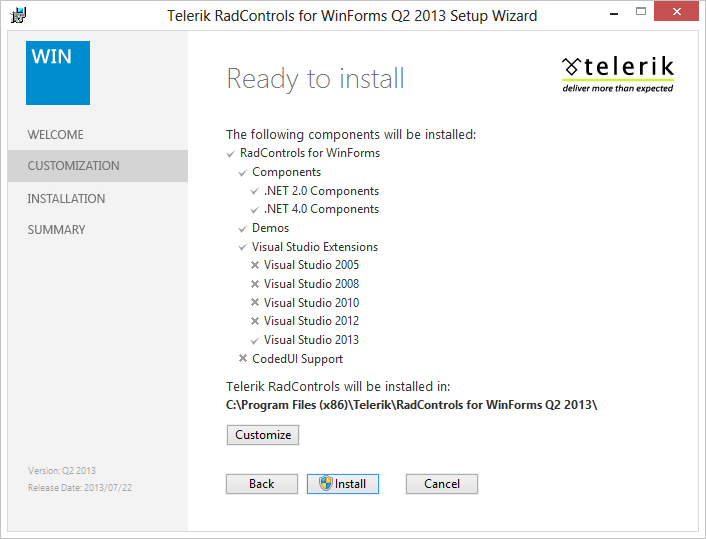The width and height of the screenshot is (706, 539).
Task: Close the Setup Wizard window
Action: click(676, 12)
